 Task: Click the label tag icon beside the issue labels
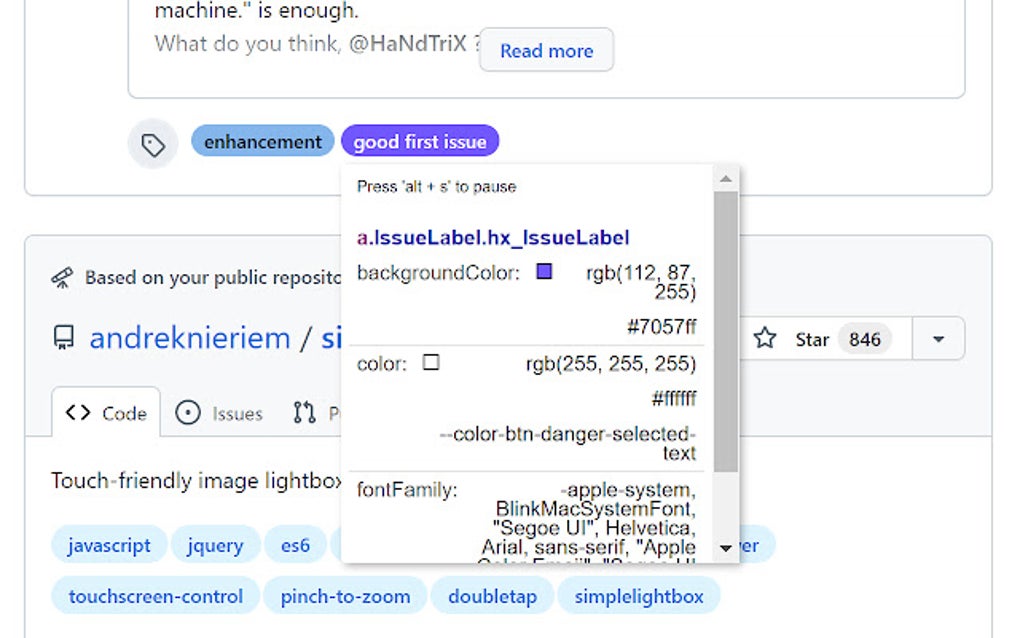[152, 143]
